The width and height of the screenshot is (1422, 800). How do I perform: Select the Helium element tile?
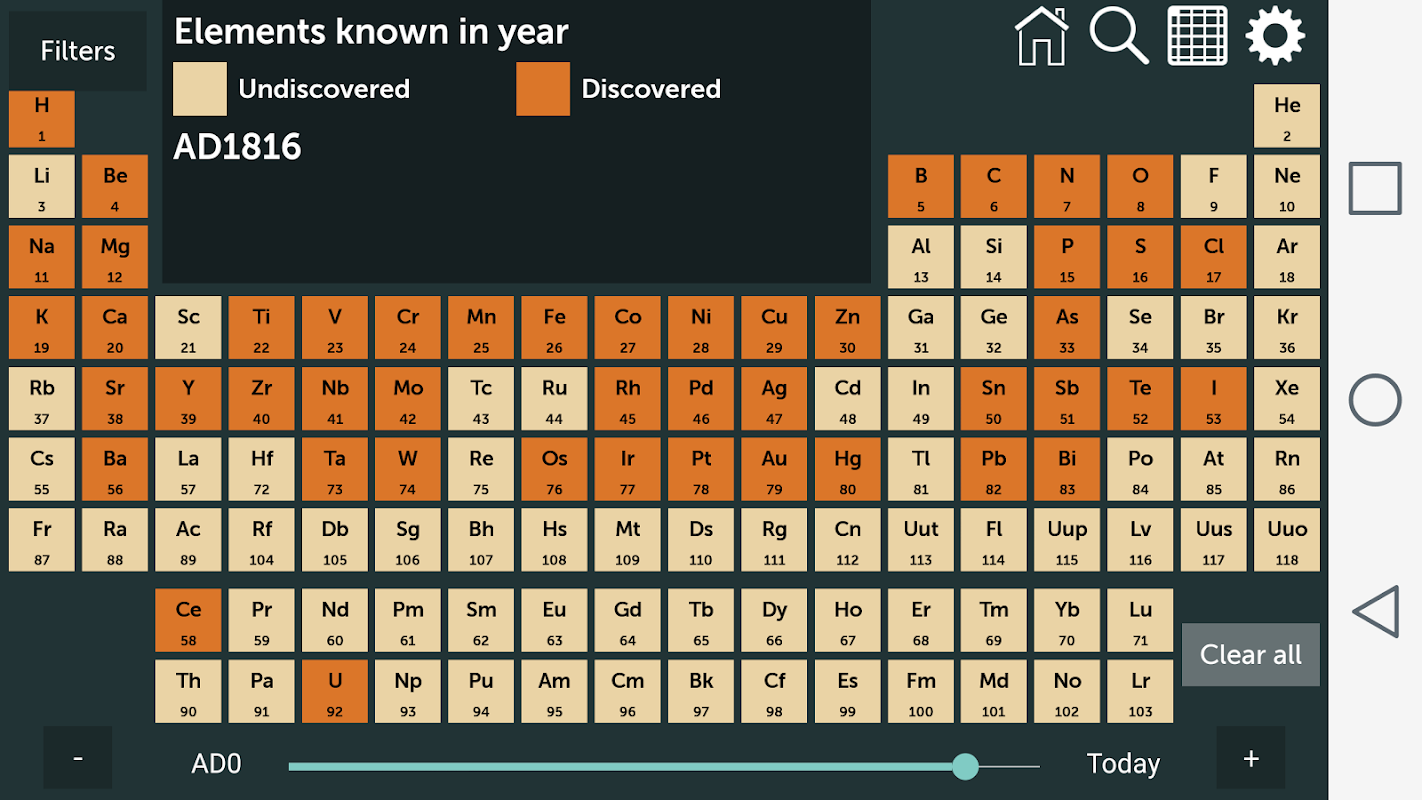pyautogui.click(x=1287, y=116)
